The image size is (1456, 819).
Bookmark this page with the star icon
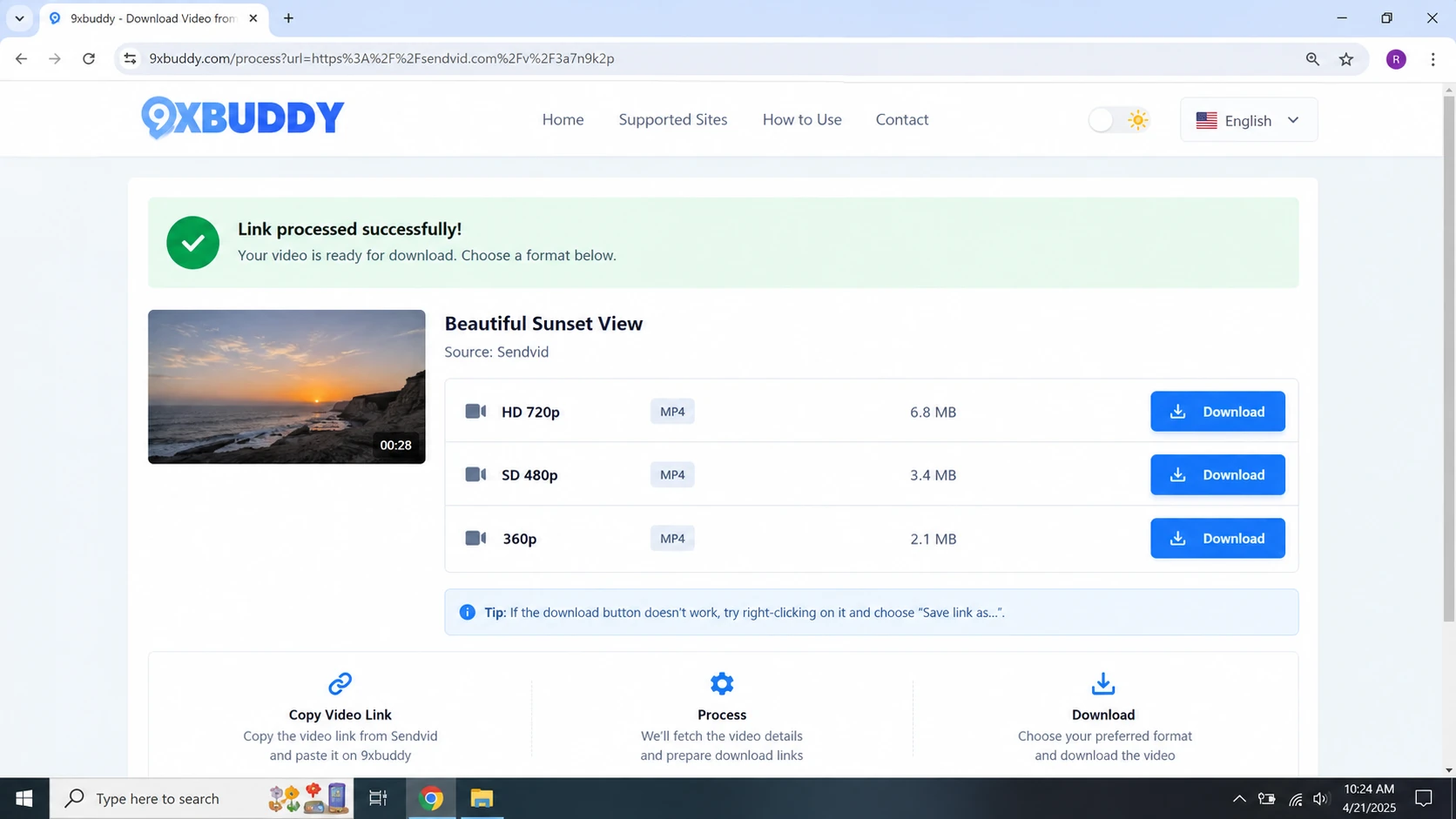(1346, 58)
